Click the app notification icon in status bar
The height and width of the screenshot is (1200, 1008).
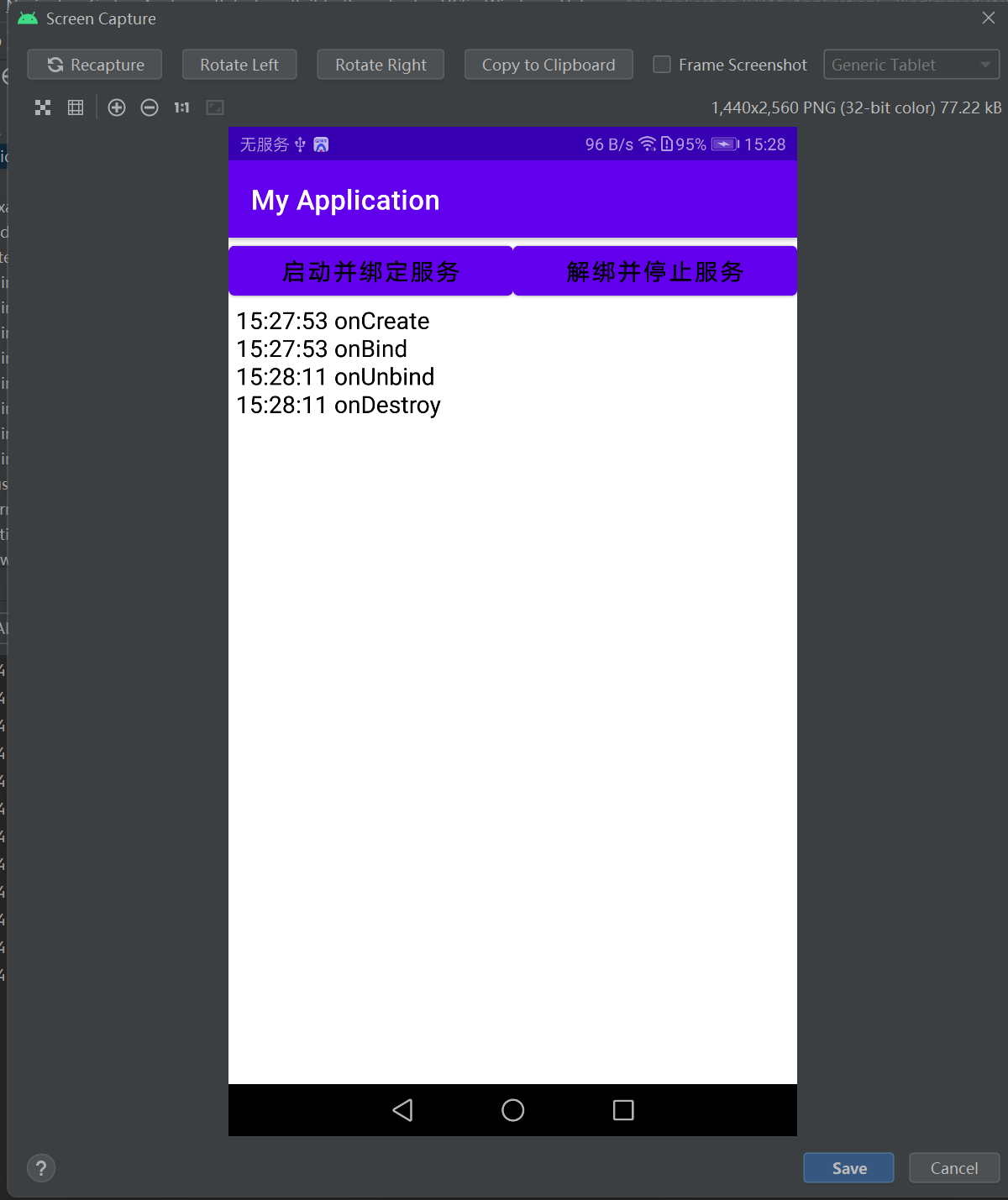coord(321,144)
